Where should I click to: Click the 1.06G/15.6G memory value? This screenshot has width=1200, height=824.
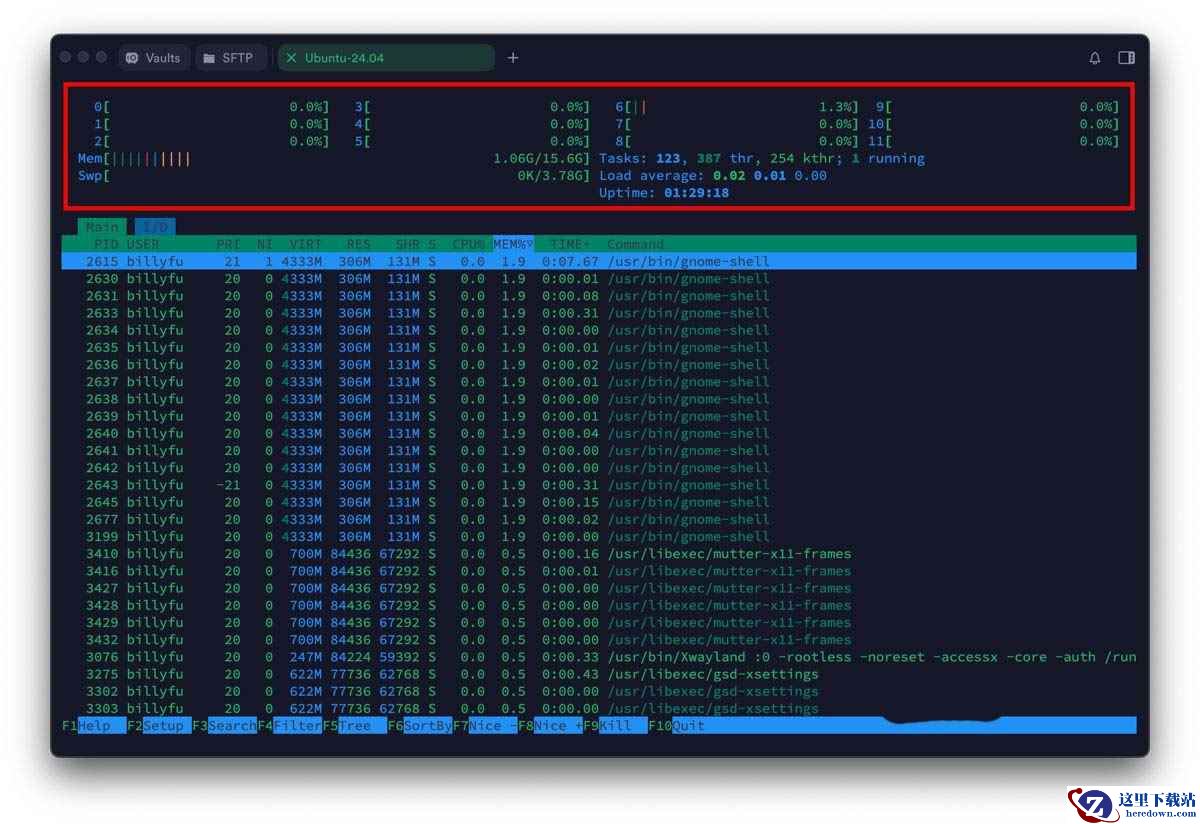pyautogui.click(x=539, y=158)
